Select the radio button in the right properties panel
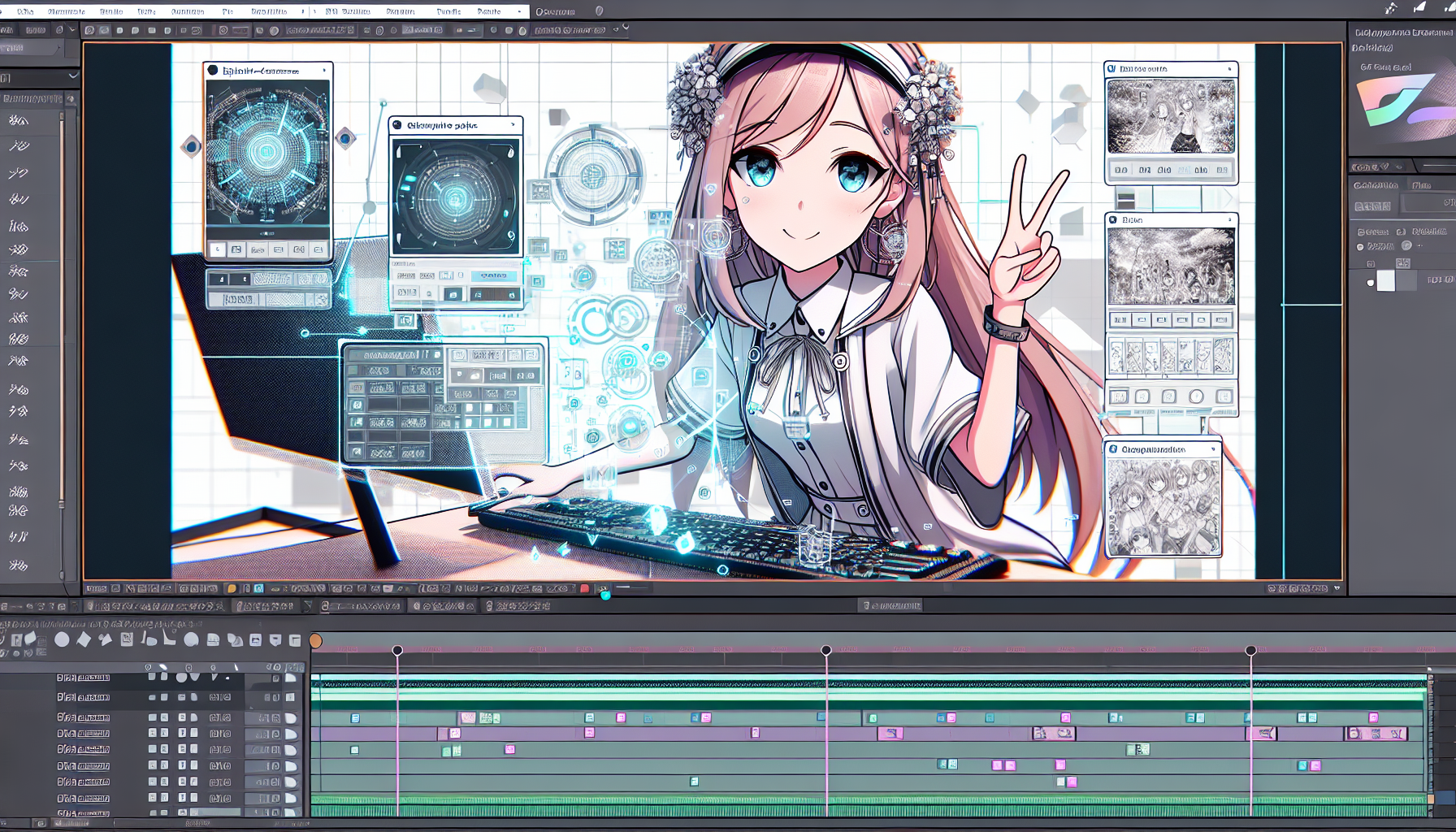 click(x=1360, y=247)
